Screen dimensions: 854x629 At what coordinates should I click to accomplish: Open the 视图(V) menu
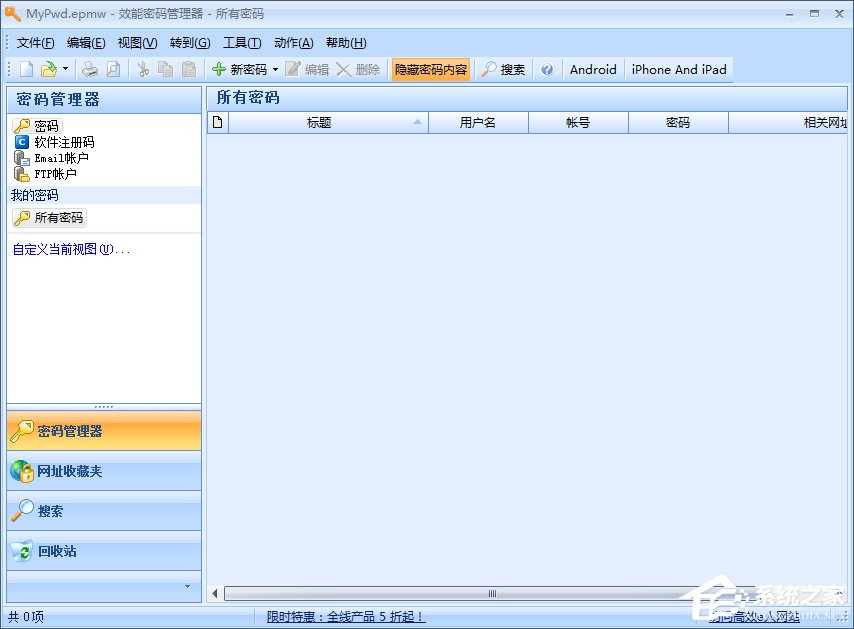click(x=137, y=43)
